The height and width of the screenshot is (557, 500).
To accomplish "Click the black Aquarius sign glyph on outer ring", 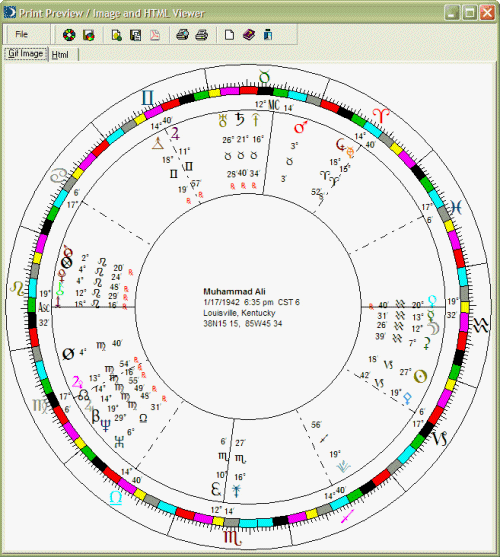I will [x=480, y=325].
